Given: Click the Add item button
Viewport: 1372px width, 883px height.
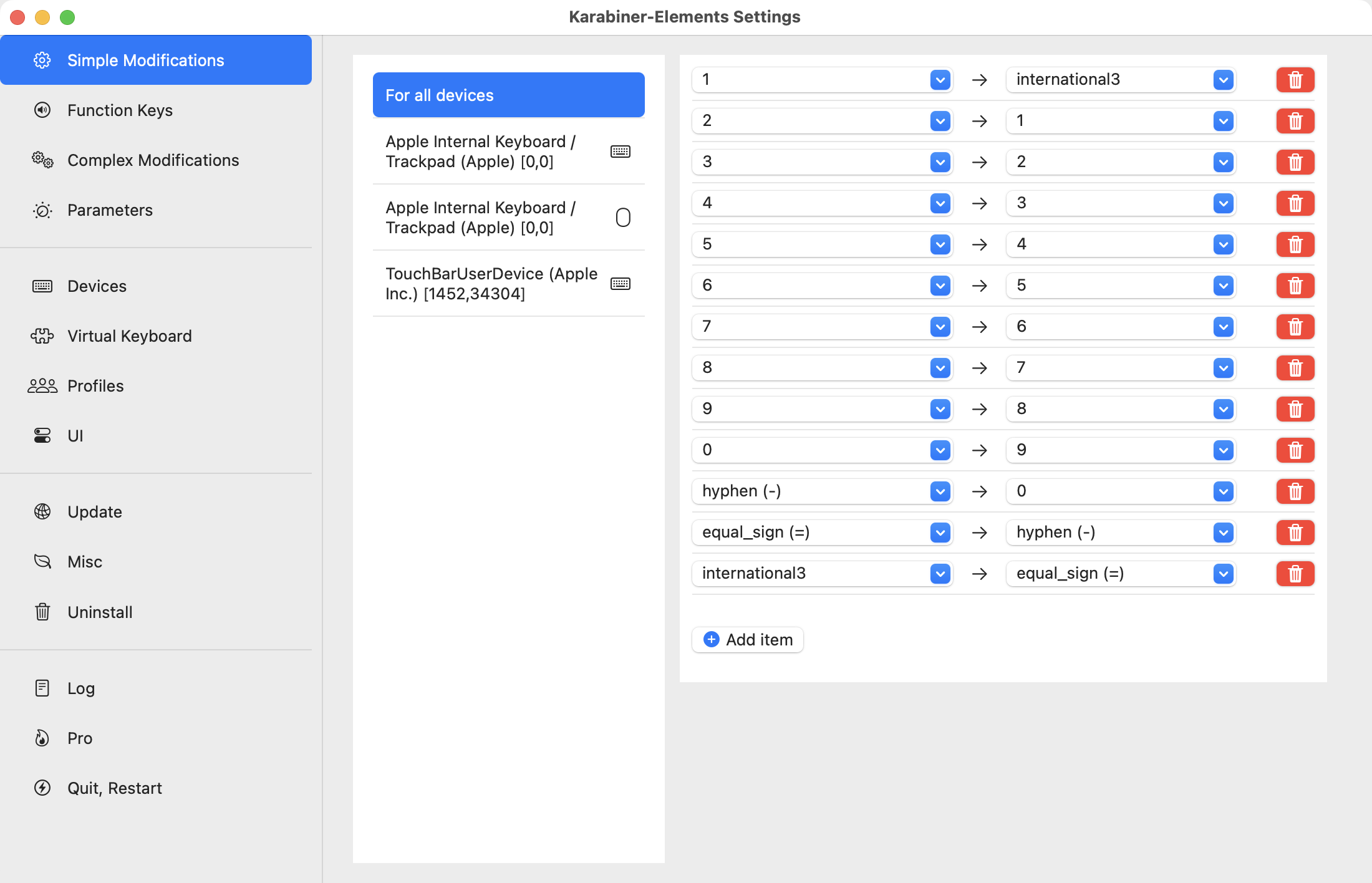Looking at the screenshot, I should (748, 640).
